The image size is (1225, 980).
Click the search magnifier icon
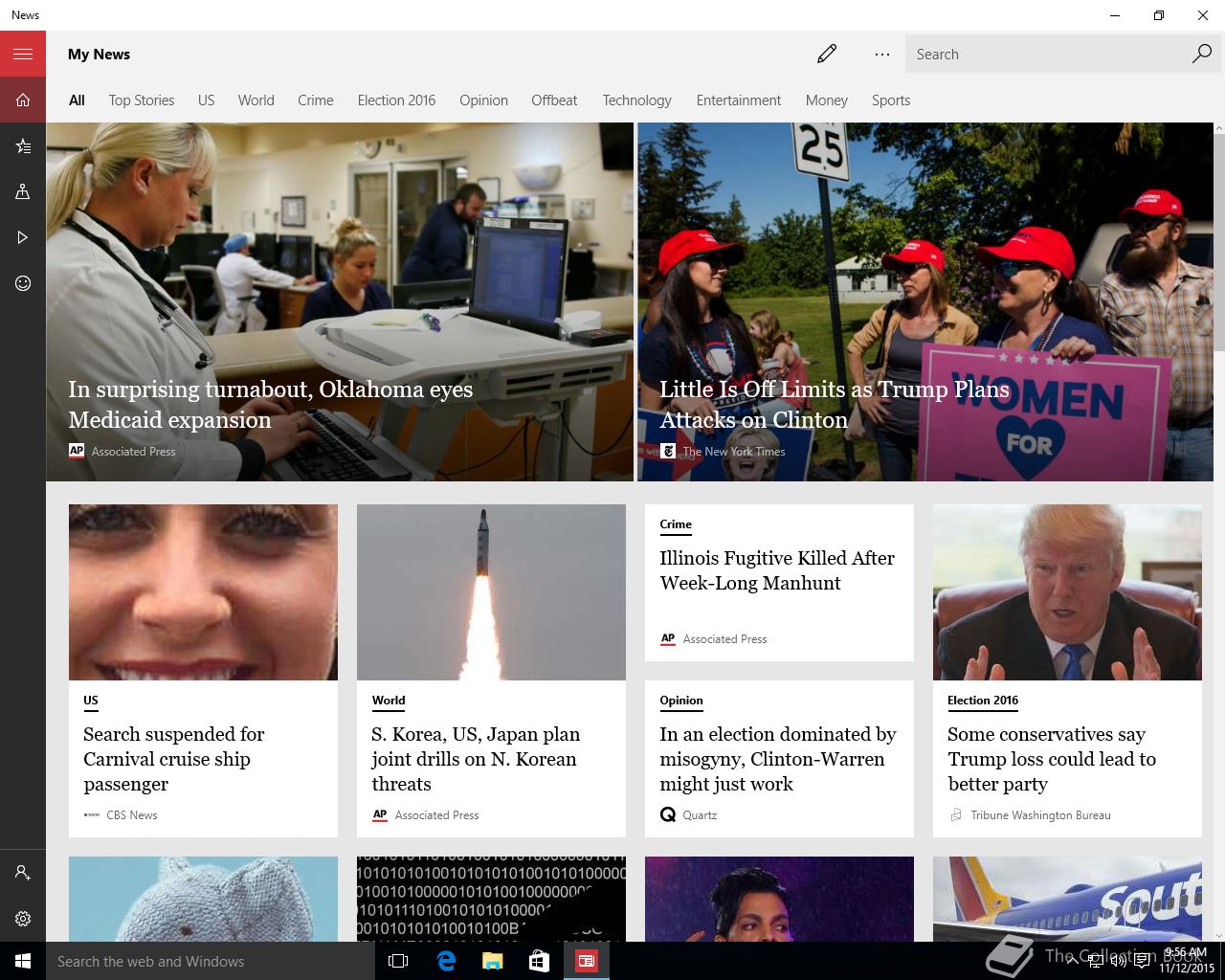(1201, 54)
